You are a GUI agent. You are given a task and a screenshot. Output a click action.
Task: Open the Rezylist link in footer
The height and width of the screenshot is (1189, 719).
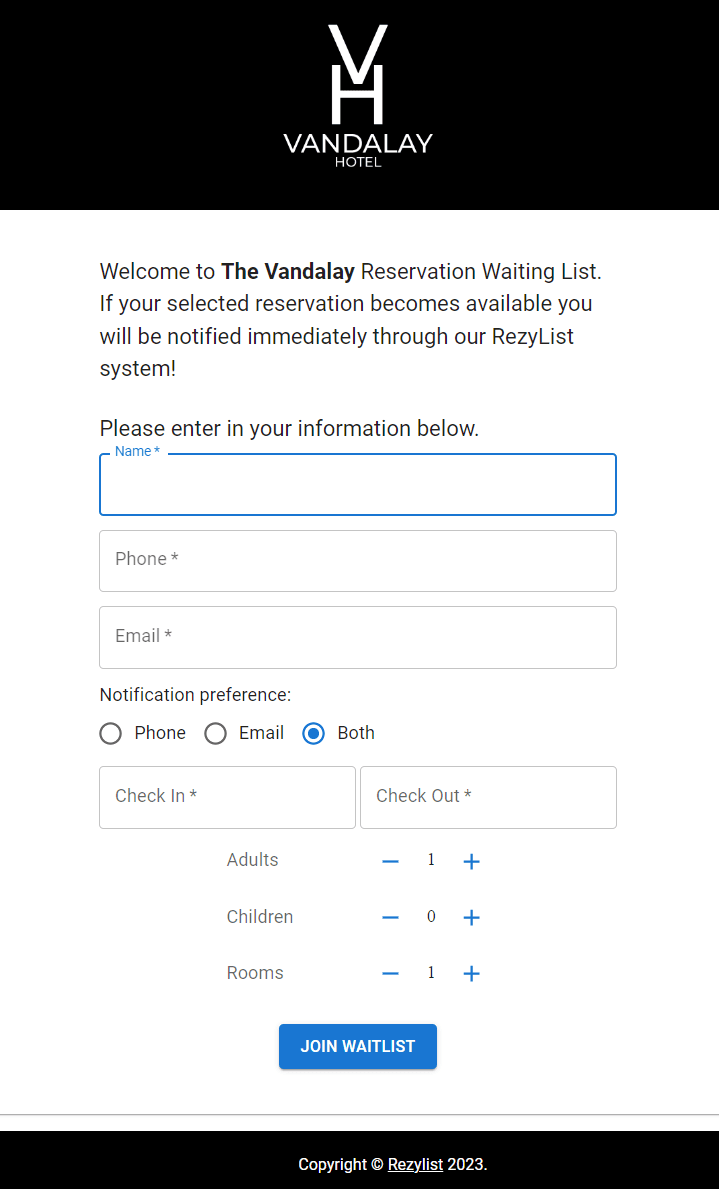[415, 1164]
